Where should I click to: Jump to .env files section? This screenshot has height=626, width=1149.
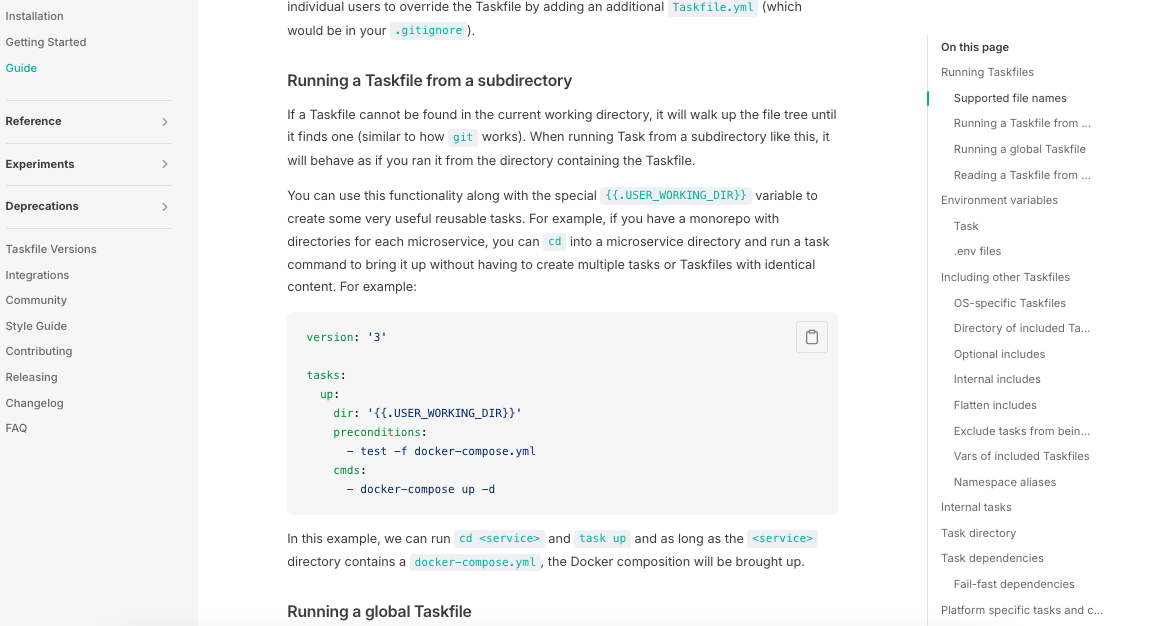click(977, 251)
